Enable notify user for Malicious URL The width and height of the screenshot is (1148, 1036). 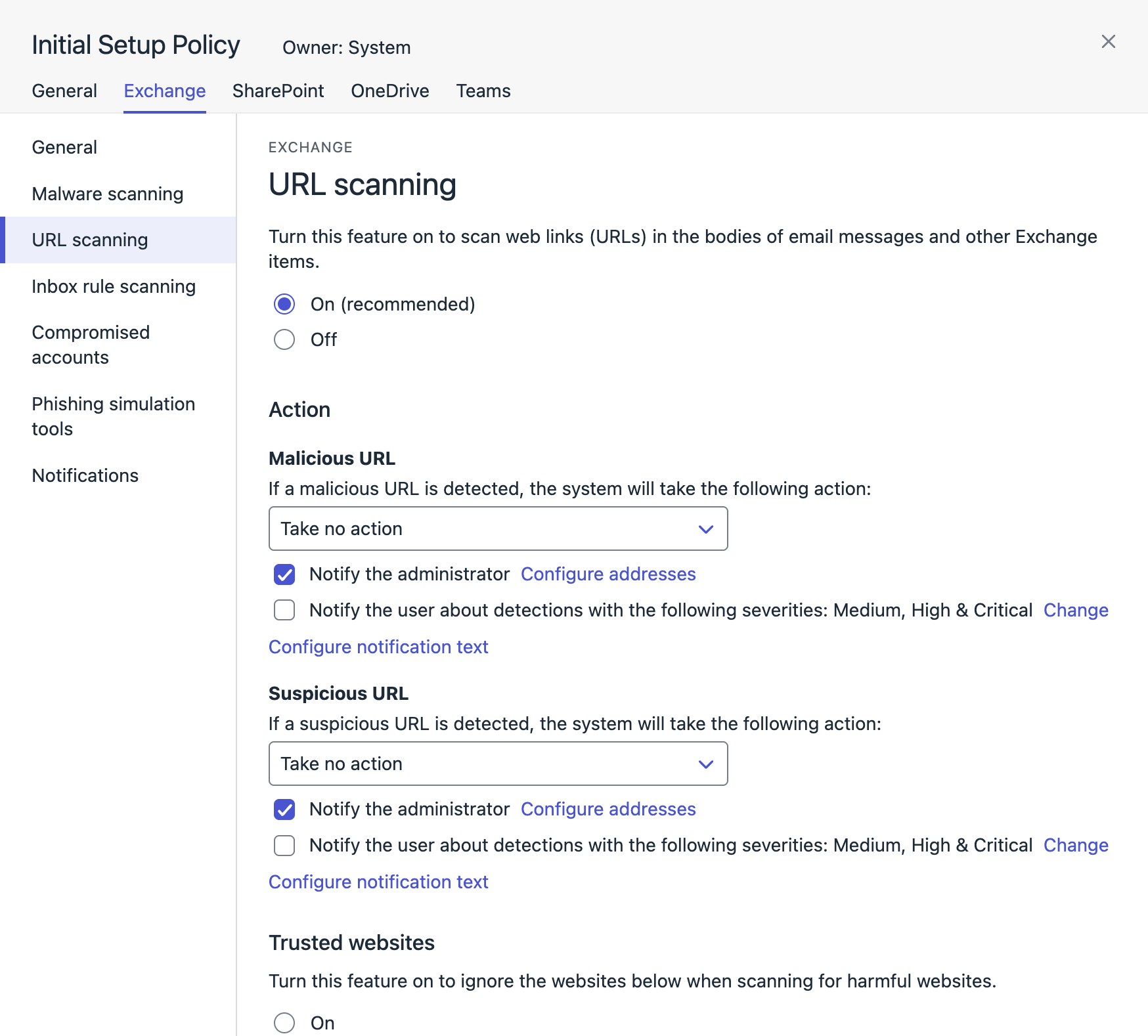click(284, 610)
